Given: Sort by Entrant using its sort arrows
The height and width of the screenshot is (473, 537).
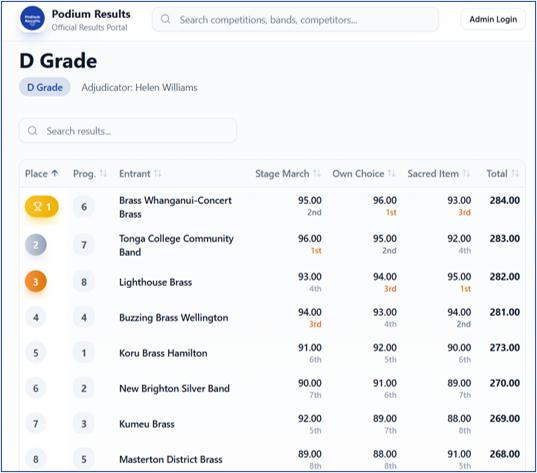Looking at the screenshot, I should pyautogui.click(x=158, y=174).
